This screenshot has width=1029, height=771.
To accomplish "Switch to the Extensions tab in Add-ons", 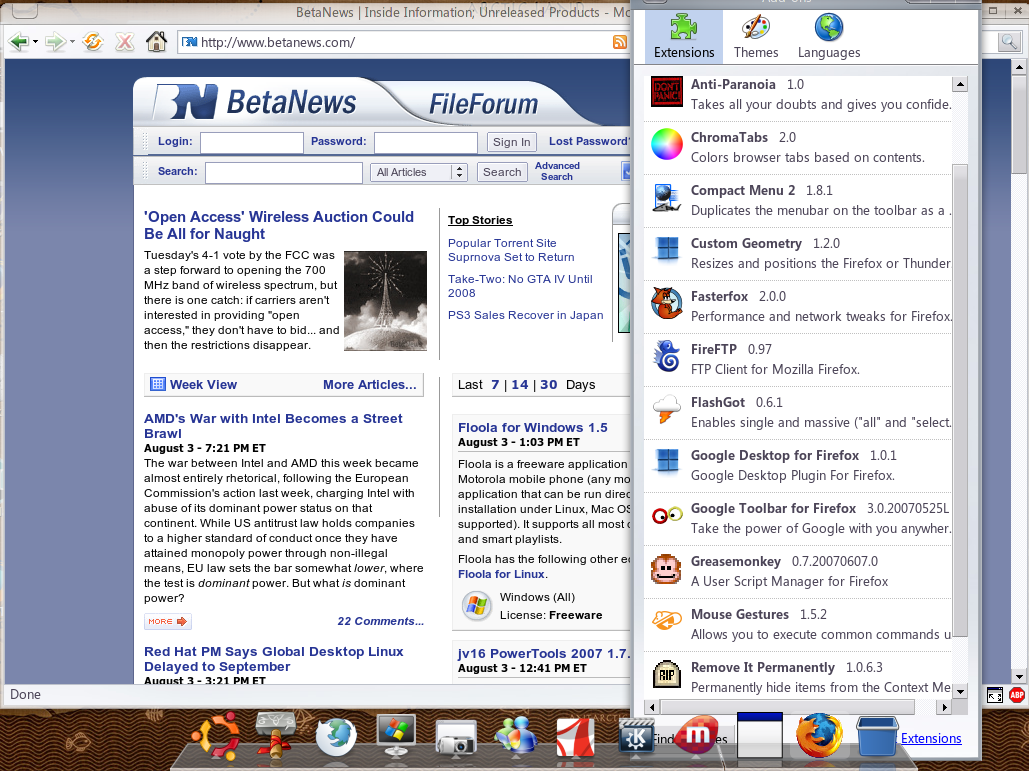I will [684, 37].
